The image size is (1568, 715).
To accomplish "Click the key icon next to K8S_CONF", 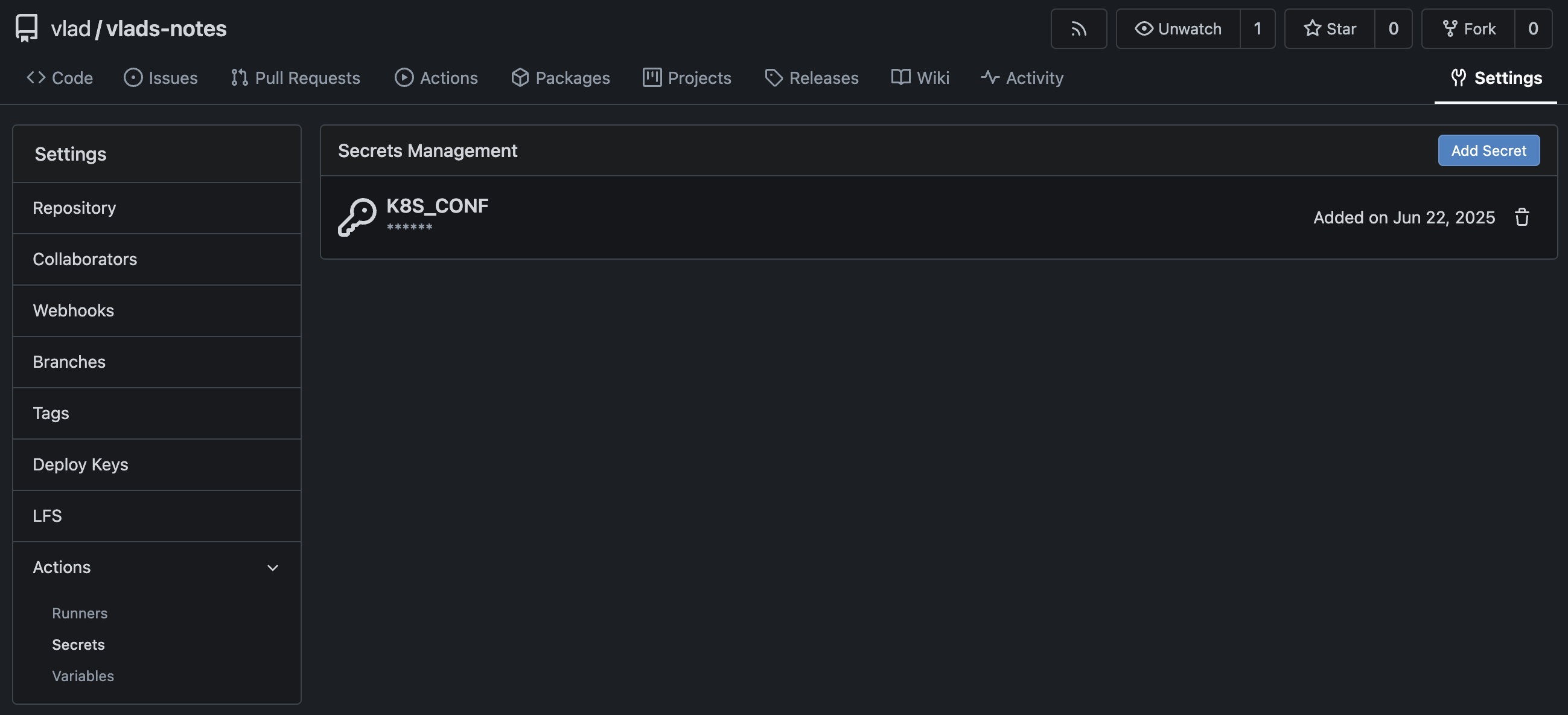I will [357, 217].
